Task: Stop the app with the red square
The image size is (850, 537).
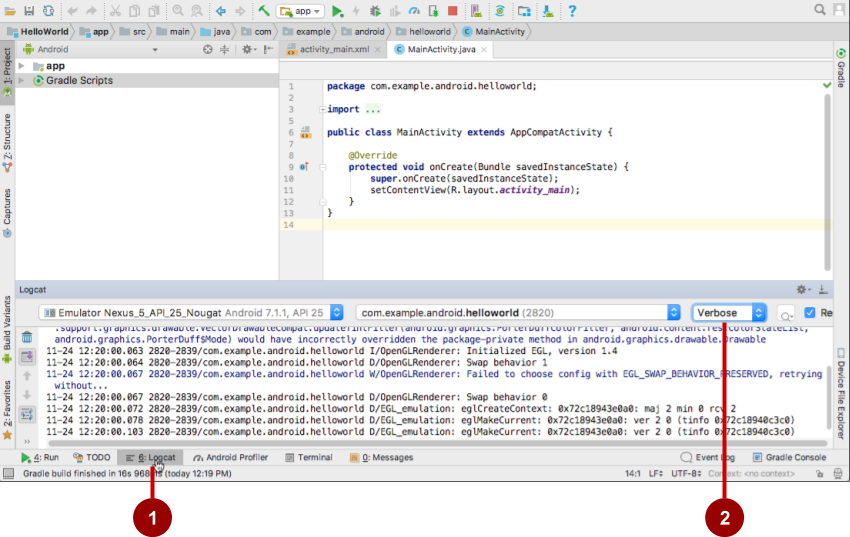Action: [453, 11]
